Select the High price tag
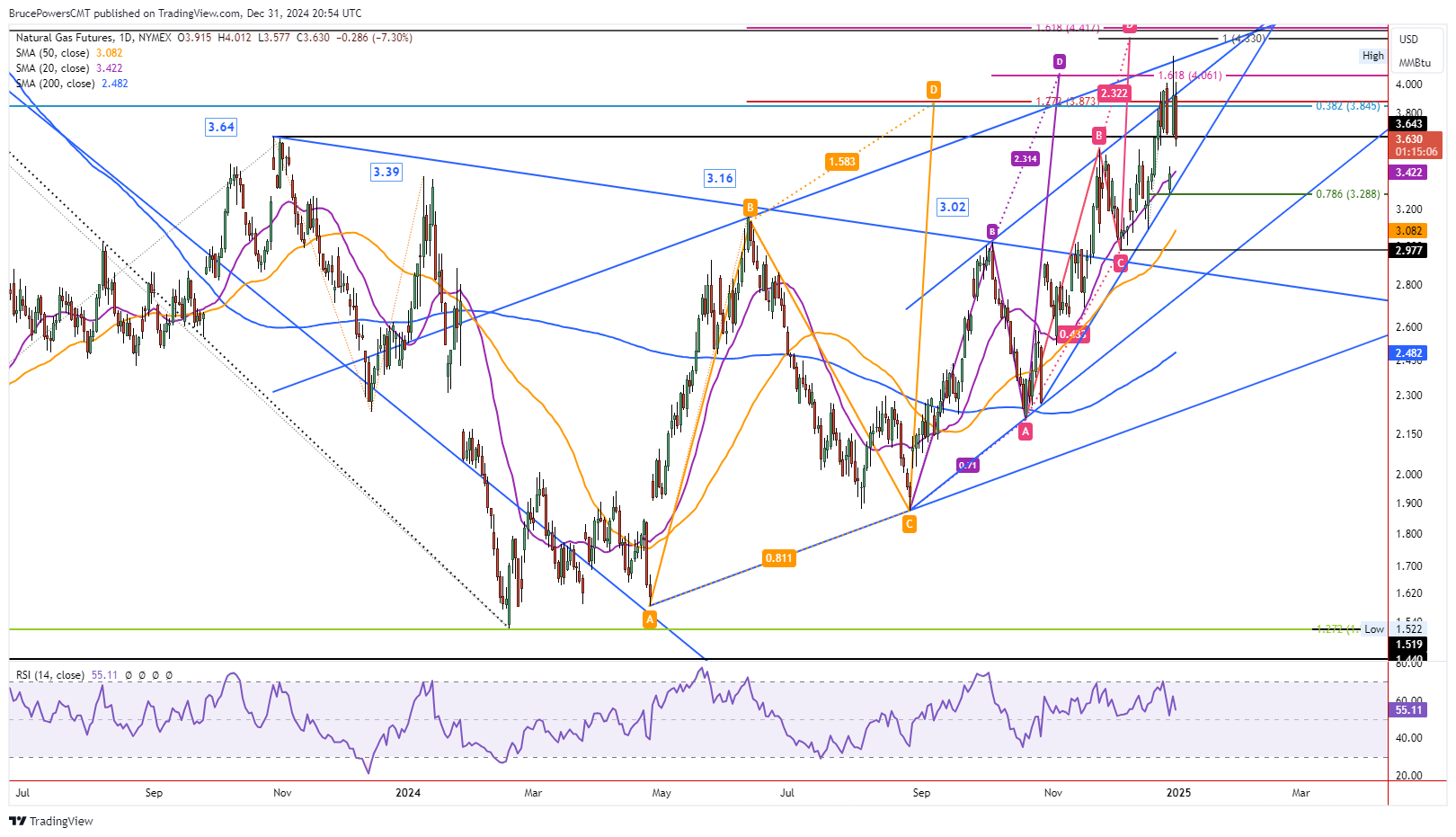The image size is (1456, 837). coord(1373,56)
